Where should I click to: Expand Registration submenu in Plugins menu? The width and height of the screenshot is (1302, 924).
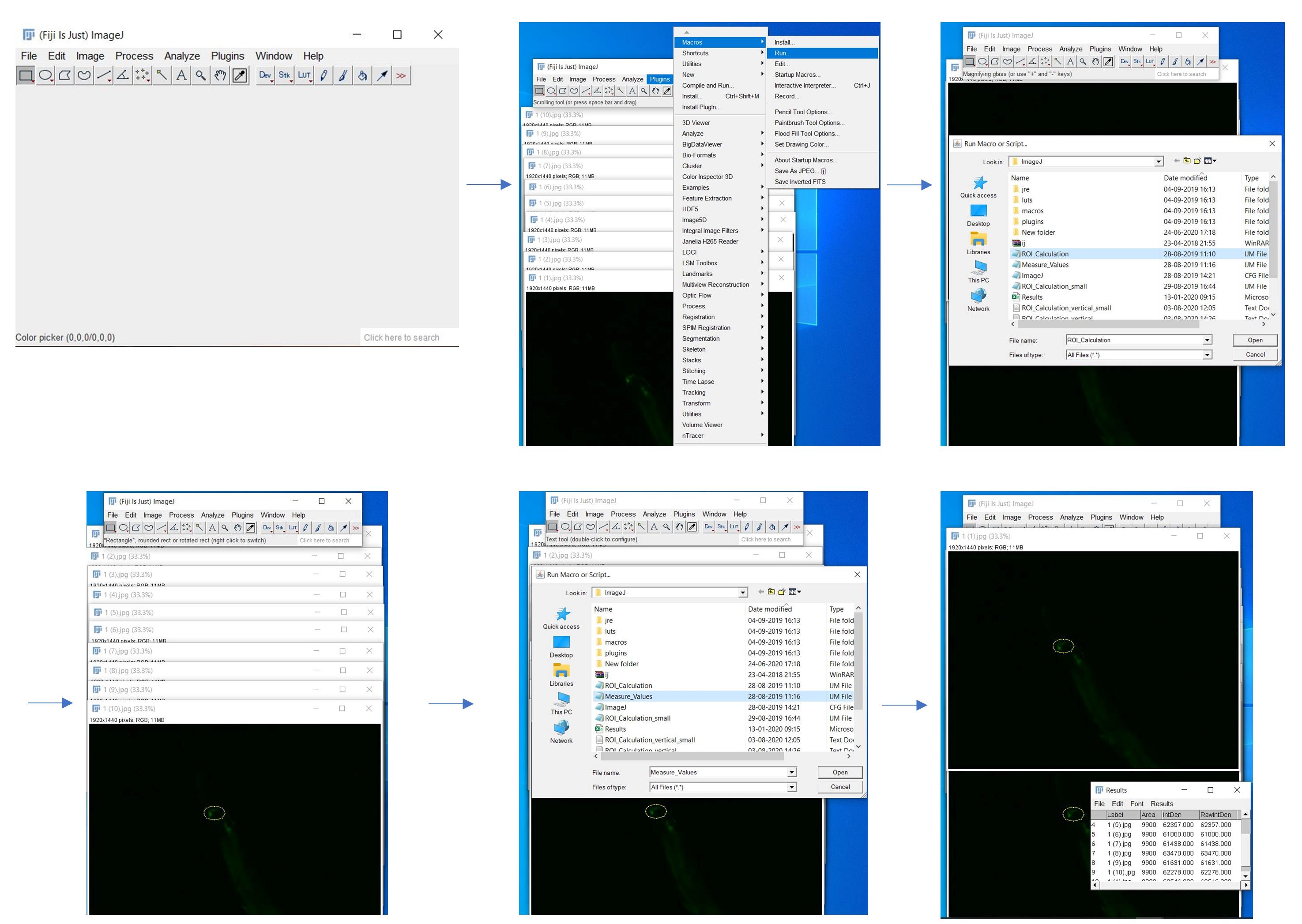pos(720,317)
